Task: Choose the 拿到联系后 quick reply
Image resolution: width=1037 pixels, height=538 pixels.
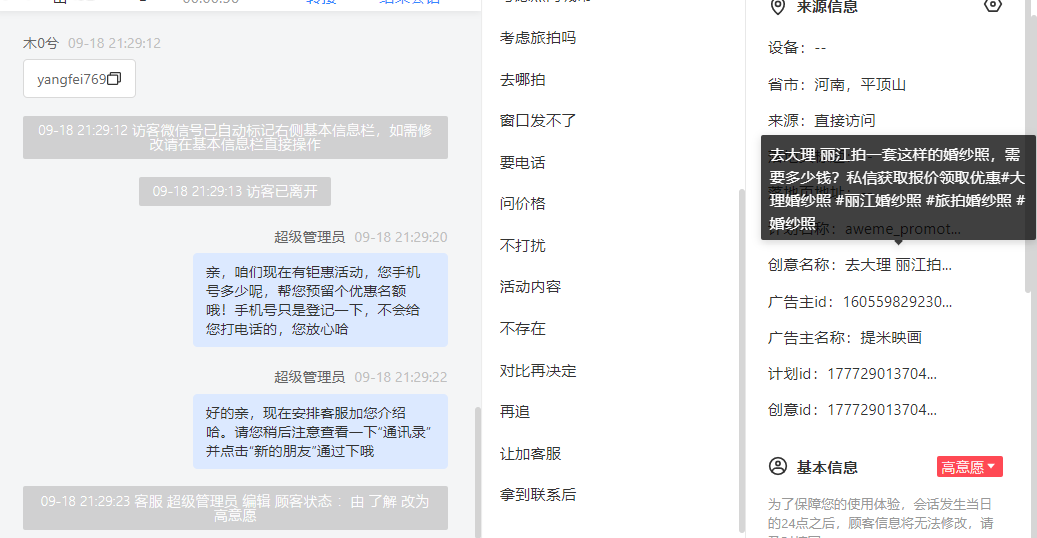Action: (538, 494)
